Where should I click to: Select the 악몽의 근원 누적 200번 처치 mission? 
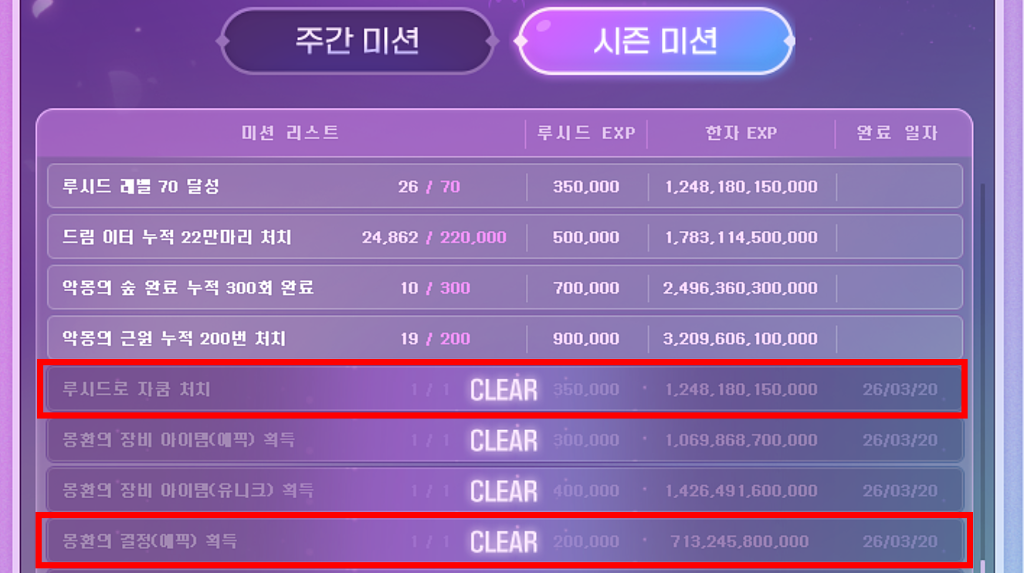(173, 339)
